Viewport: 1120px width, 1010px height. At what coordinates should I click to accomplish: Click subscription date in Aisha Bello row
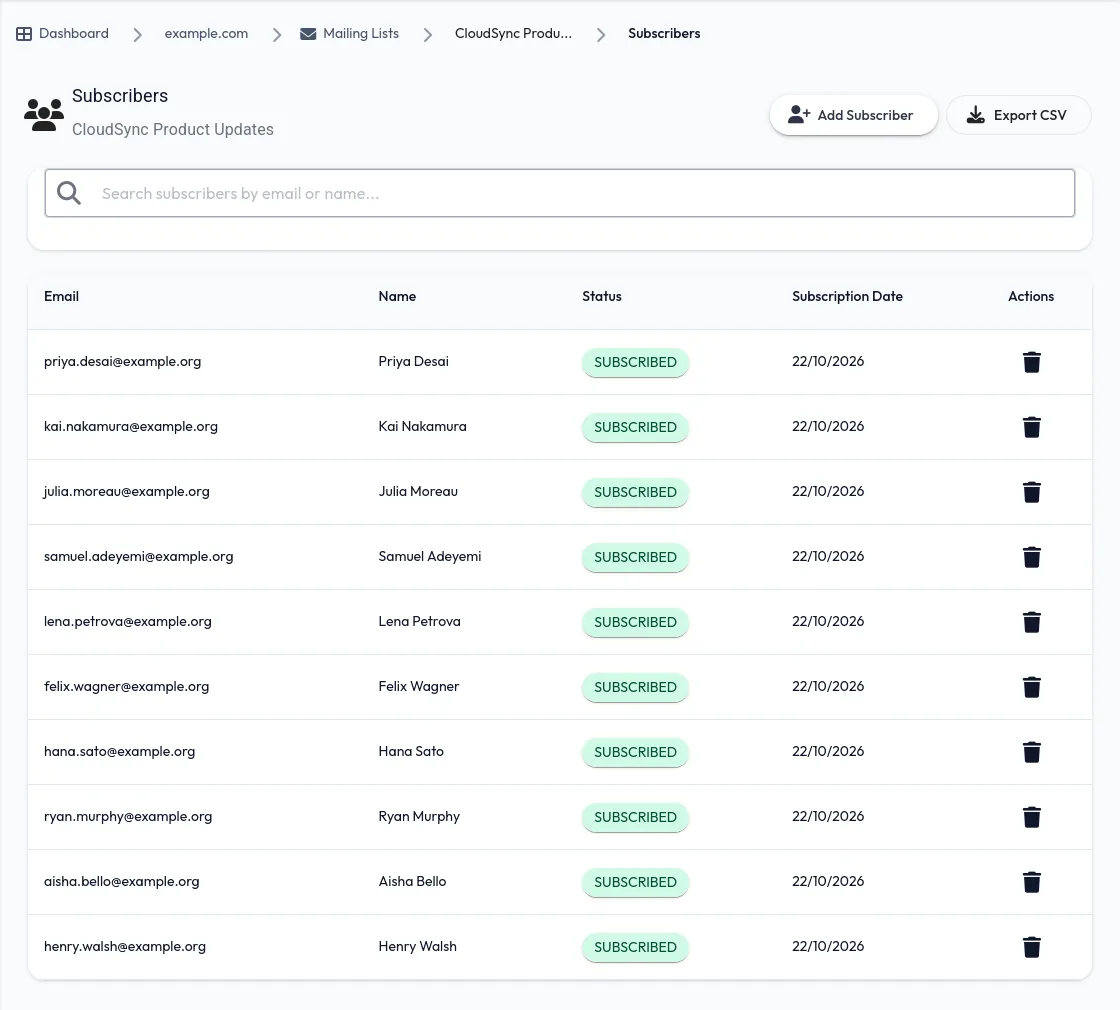[828, 881]
